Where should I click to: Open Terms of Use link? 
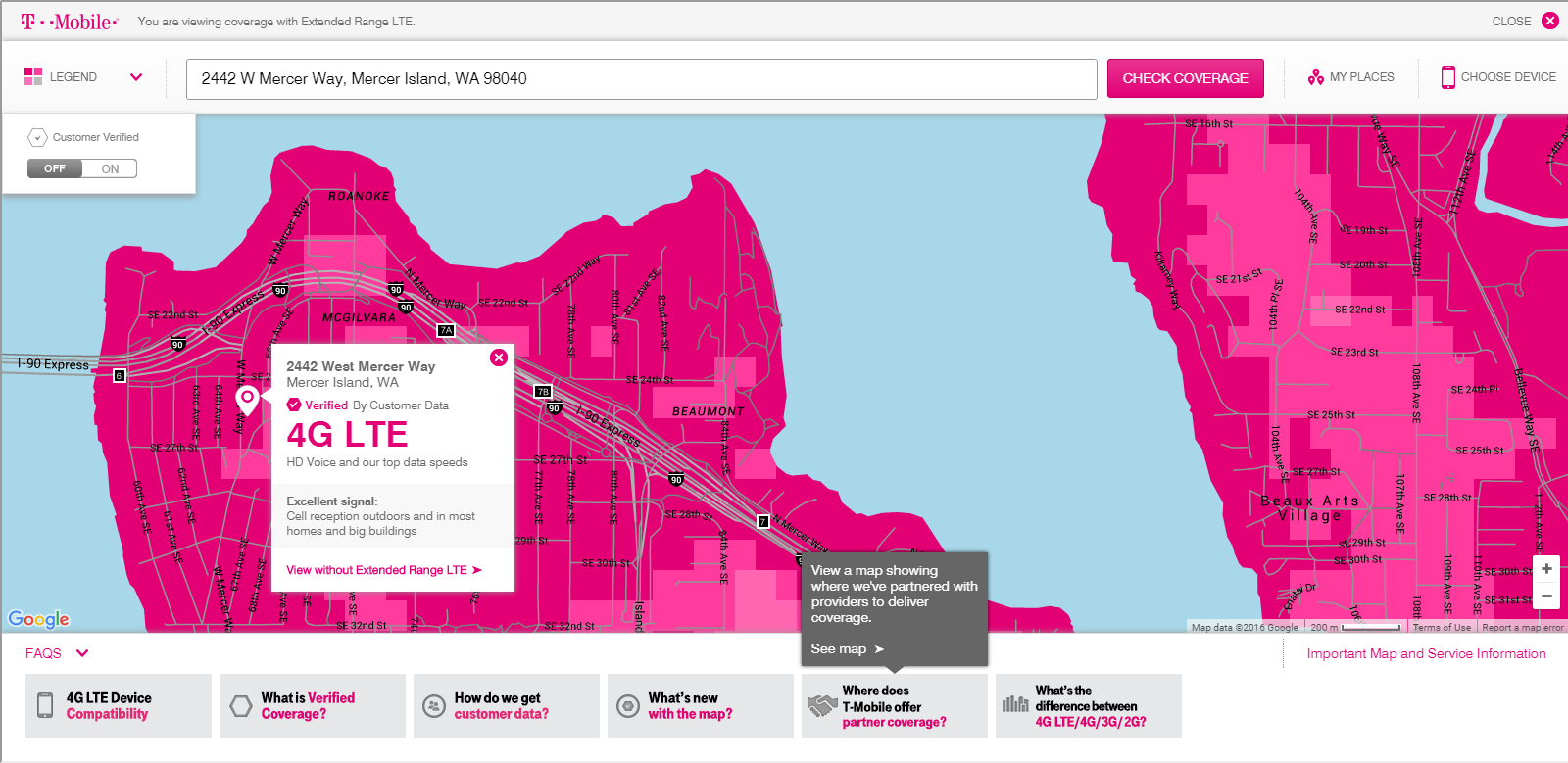click(1442, 628)
